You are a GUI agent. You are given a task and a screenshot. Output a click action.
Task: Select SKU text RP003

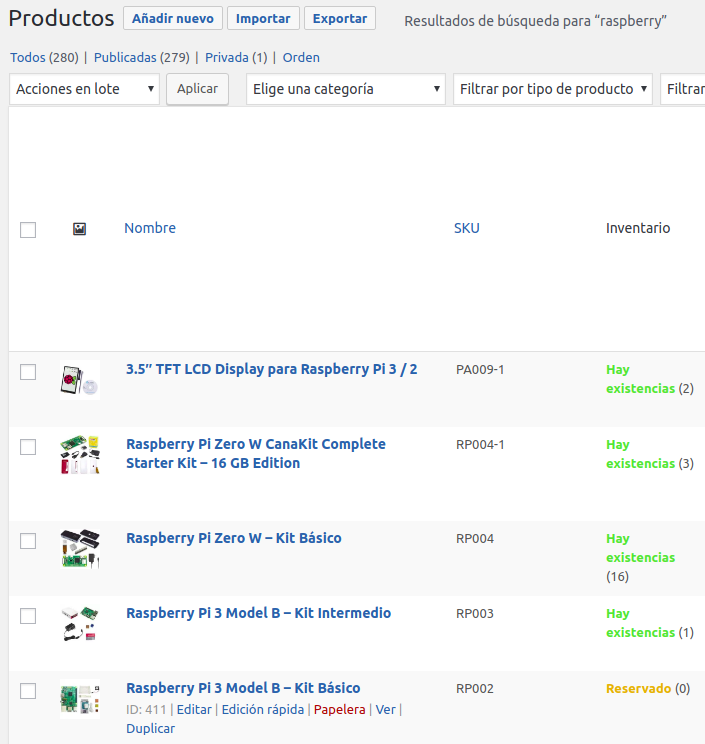(475, 614)
